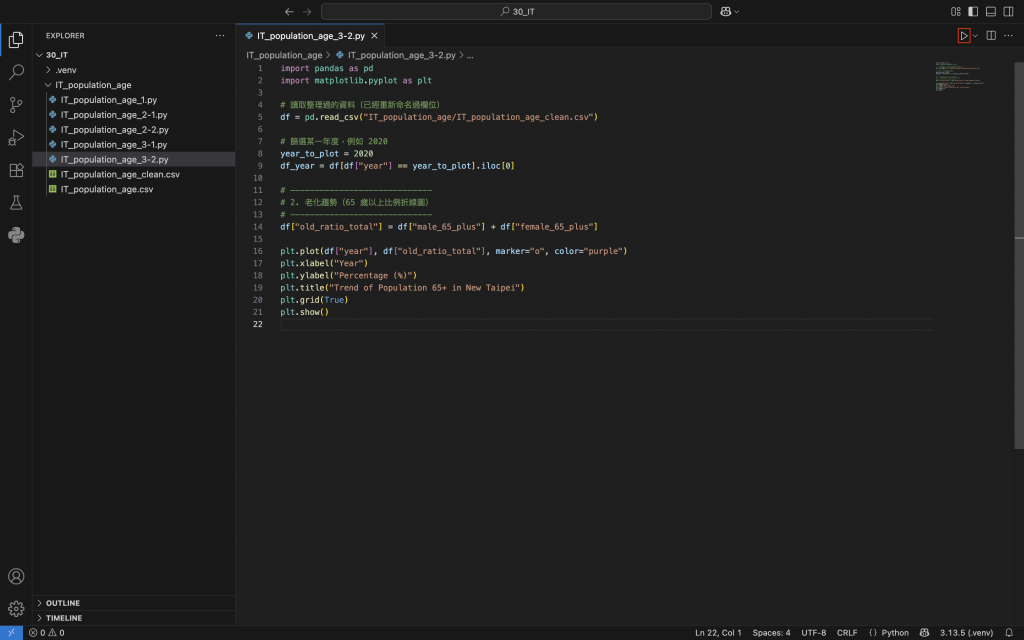Image resolution: width=1024 pixels, height=640 pixels.
Task: Open the Extensions view
Action: [x=16, y=170]
